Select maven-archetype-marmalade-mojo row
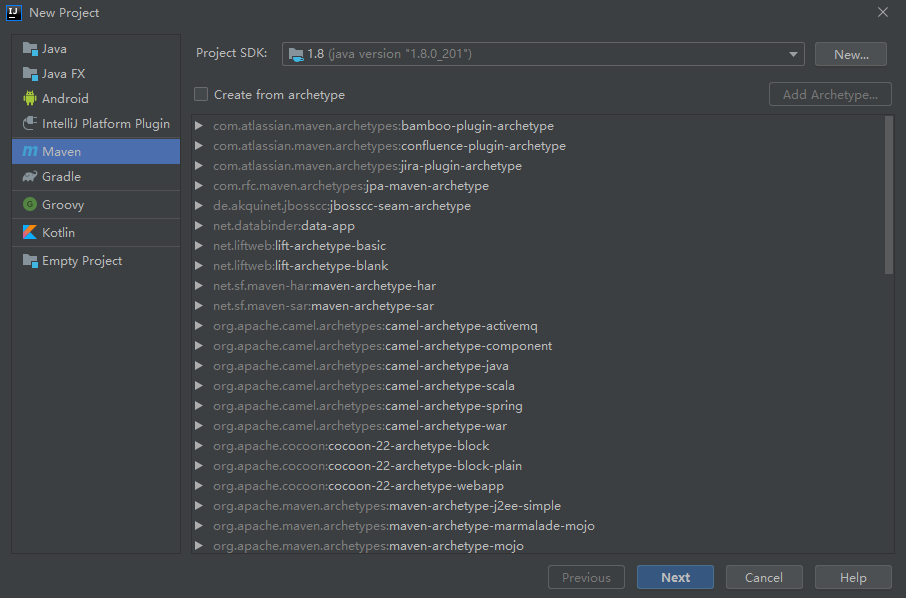This screenshot has width=906, height=598. [538, 525]
